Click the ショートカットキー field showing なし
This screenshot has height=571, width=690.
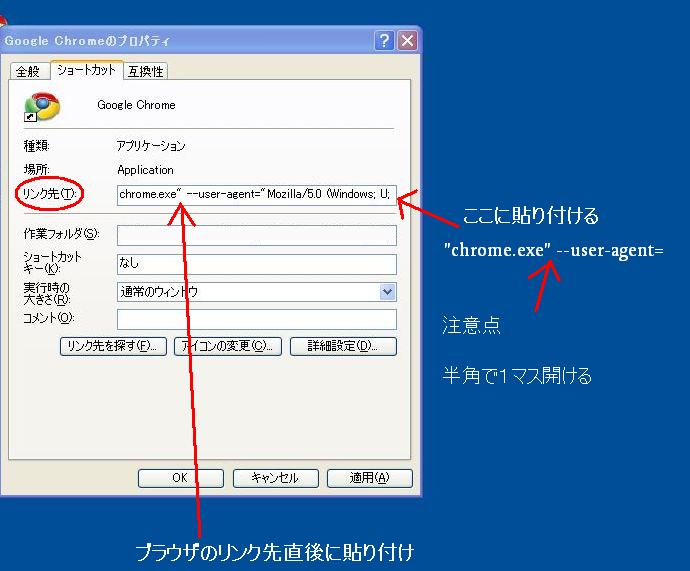point(257,264)
